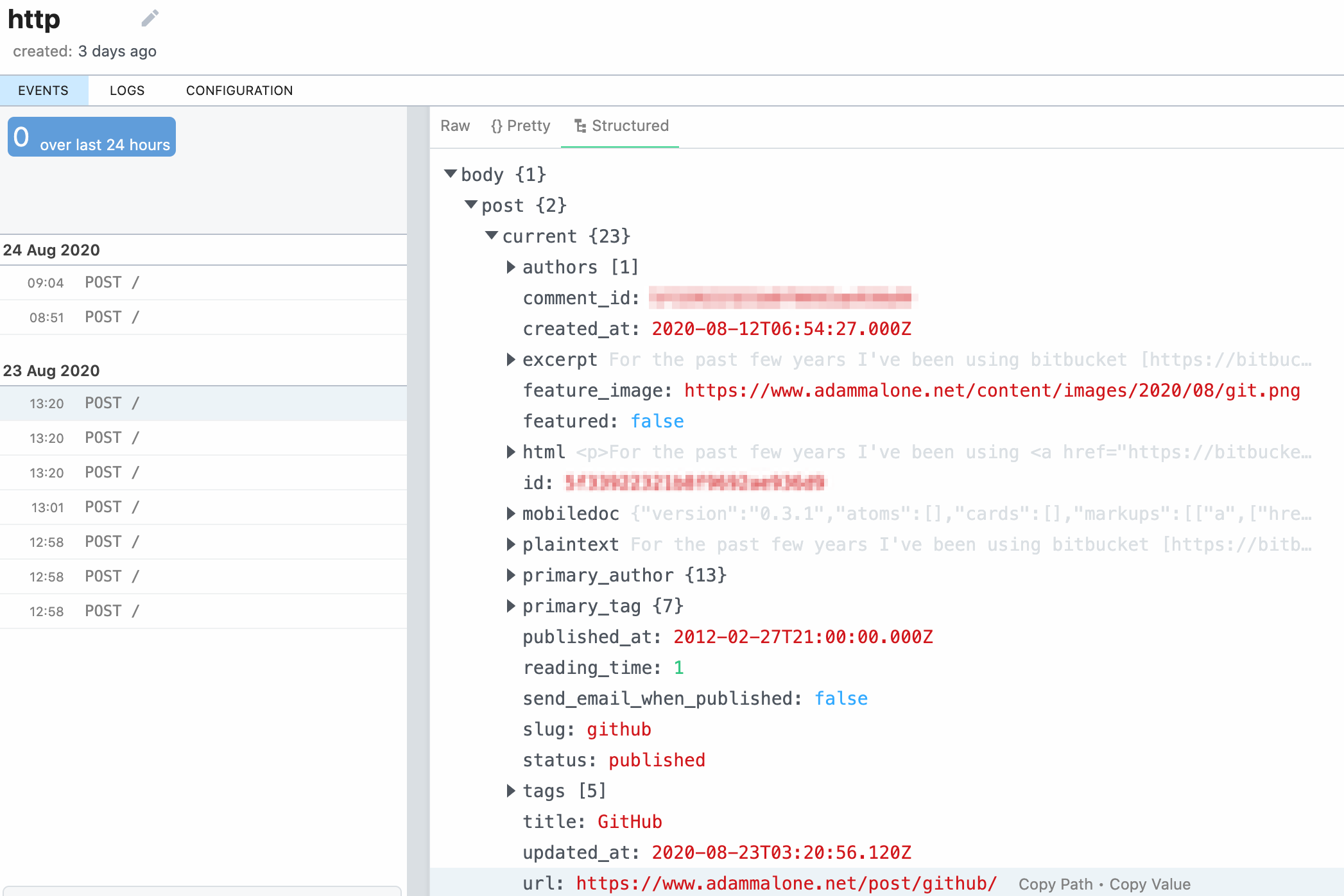The image size is (1344, 896).
Task: Expand the mobiledoc field
Action: tap(511, 513)
